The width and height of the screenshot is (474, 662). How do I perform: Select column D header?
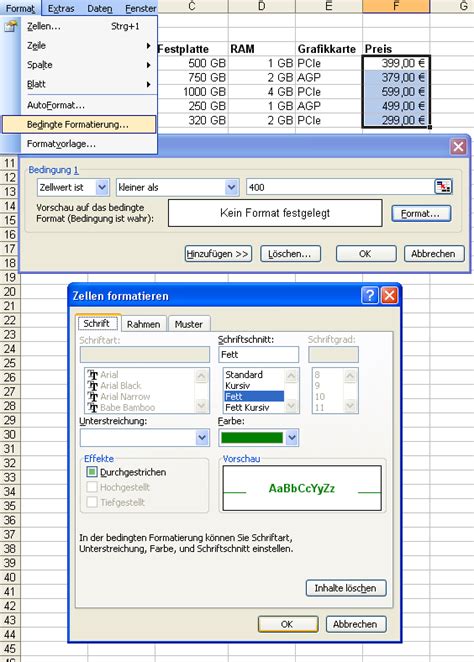click(x=262, y=6)
